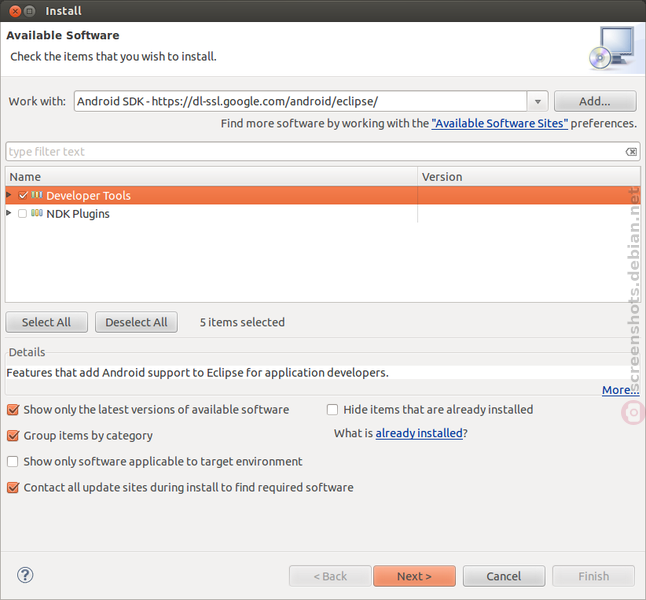Click the Developer Tools category icon
This screenshot has width=646, height=600.
(x=37, y=195)
